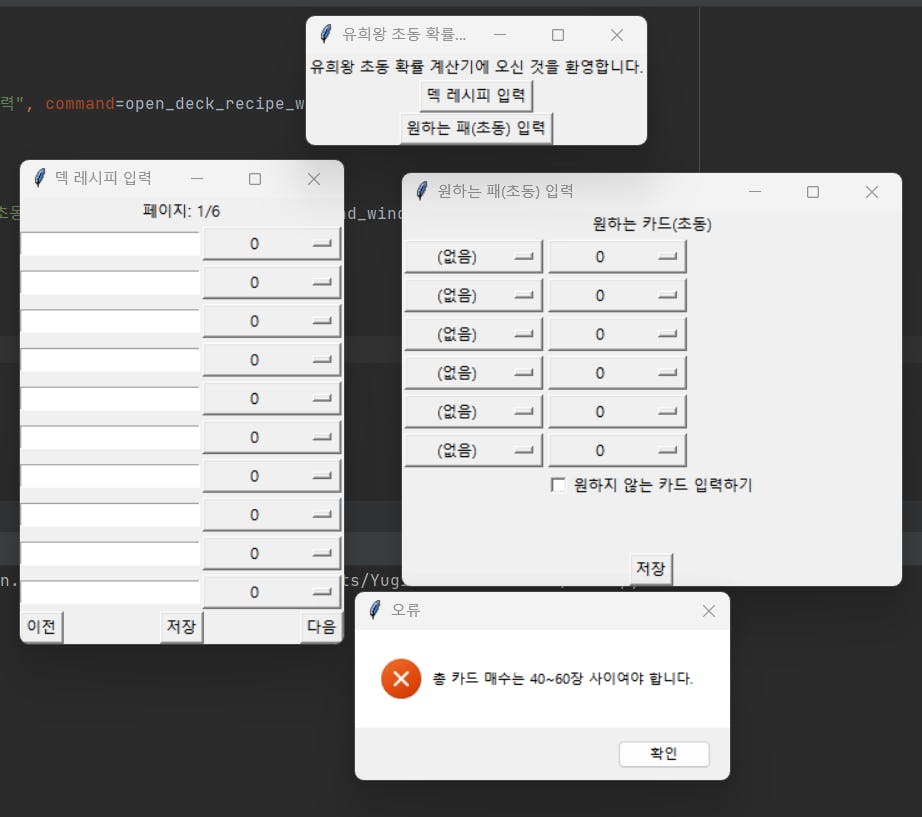Open third (없음) card dropdown
Image resolution: width=922 pixels, height=817 pixels.
(473, 334)
